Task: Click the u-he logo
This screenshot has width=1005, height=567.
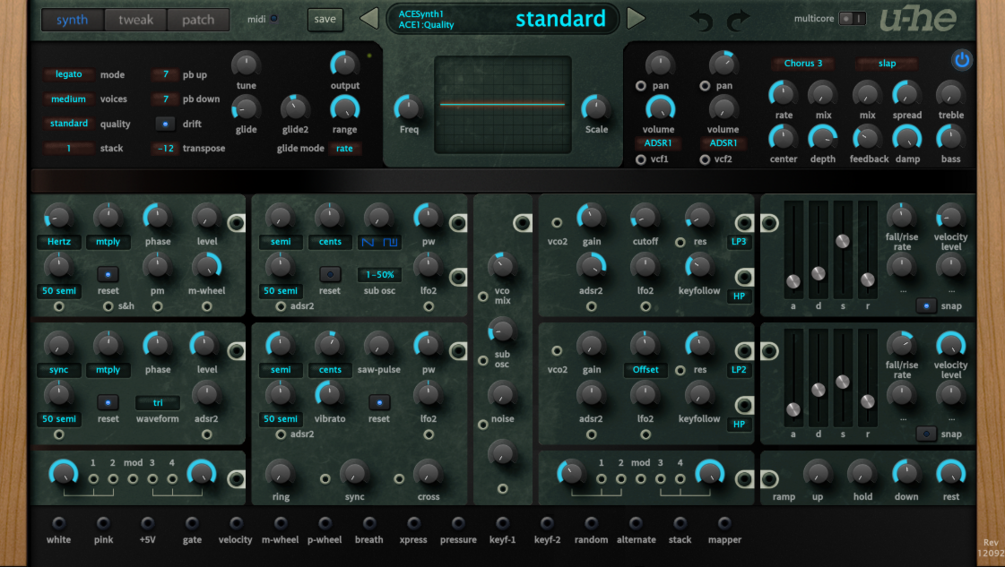Action: click(x=918, y=19)
